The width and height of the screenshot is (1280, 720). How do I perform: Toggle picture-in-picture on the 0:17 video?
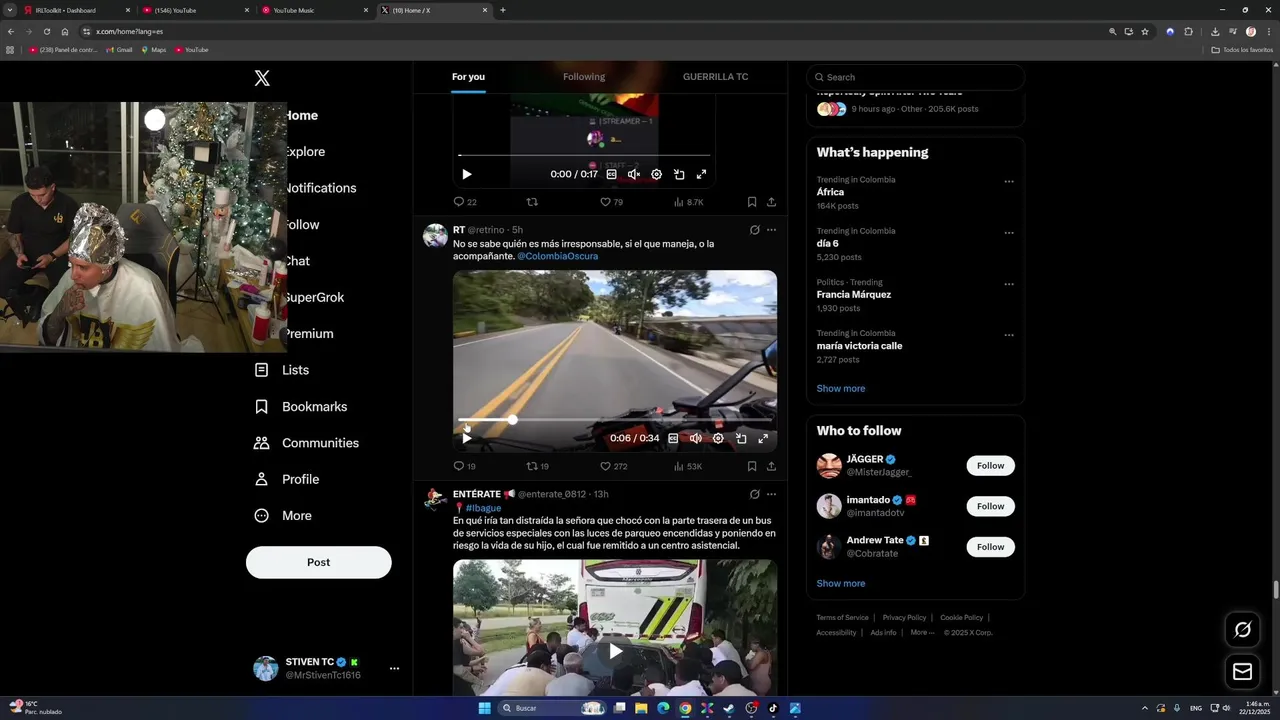[x=679, y=174]
